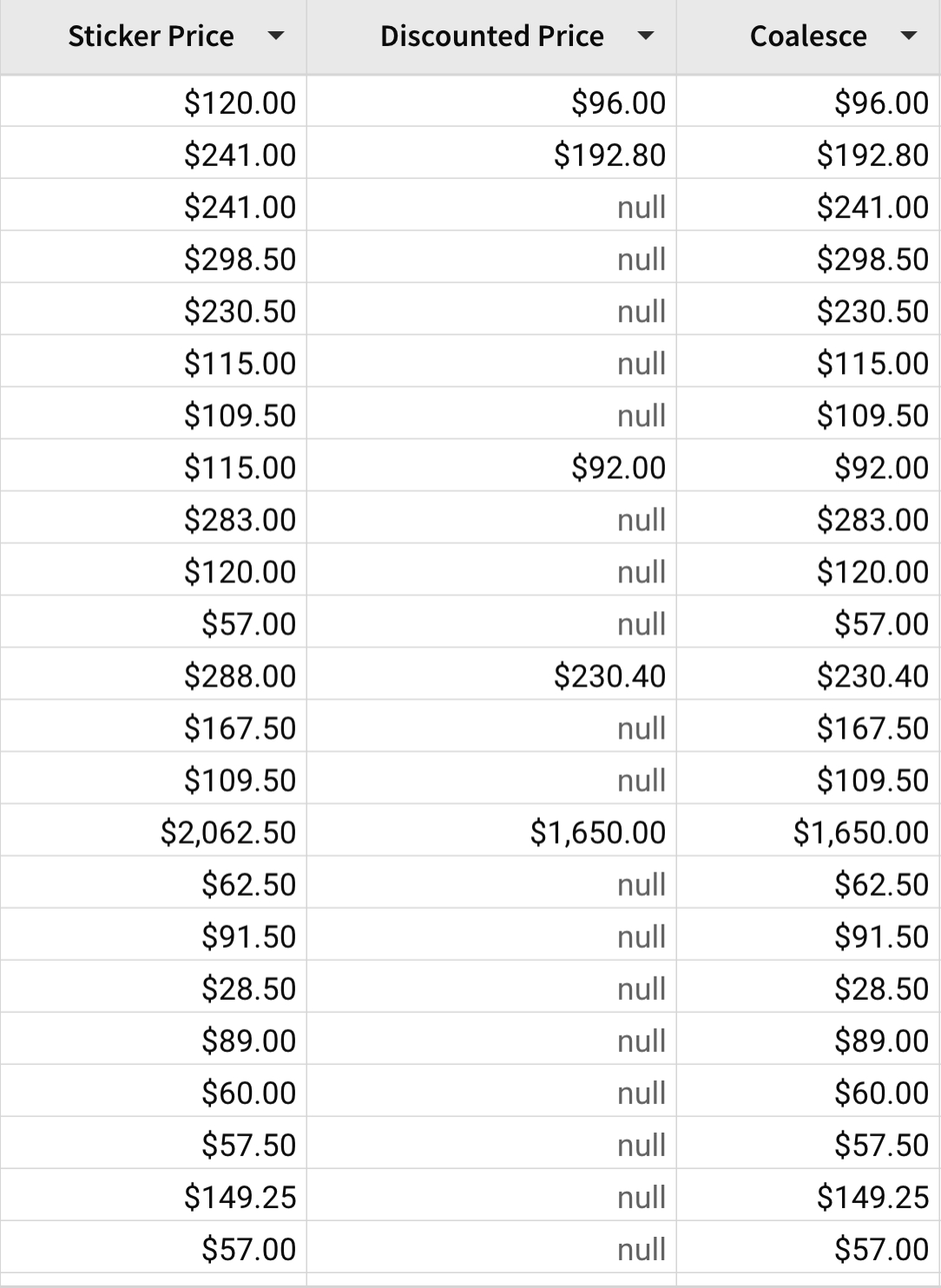
Task: Click the $192.80 cell in Coalesce column
Action: (872, 155)
